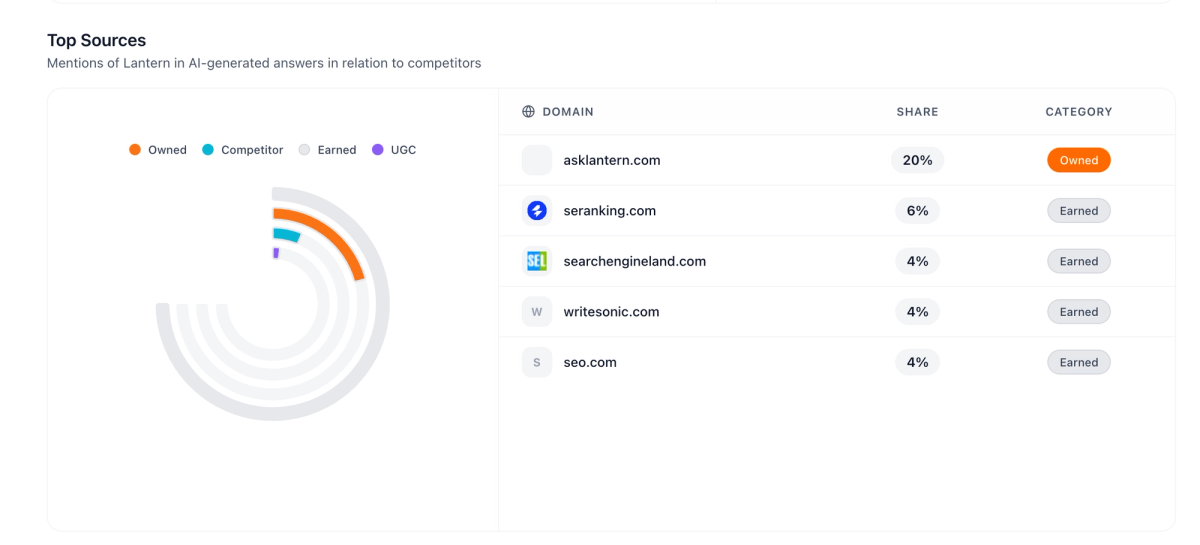The width and height of the screenshot is (1200, 545).
Task: Click the gray Earned legend dot
Action: 305,150
